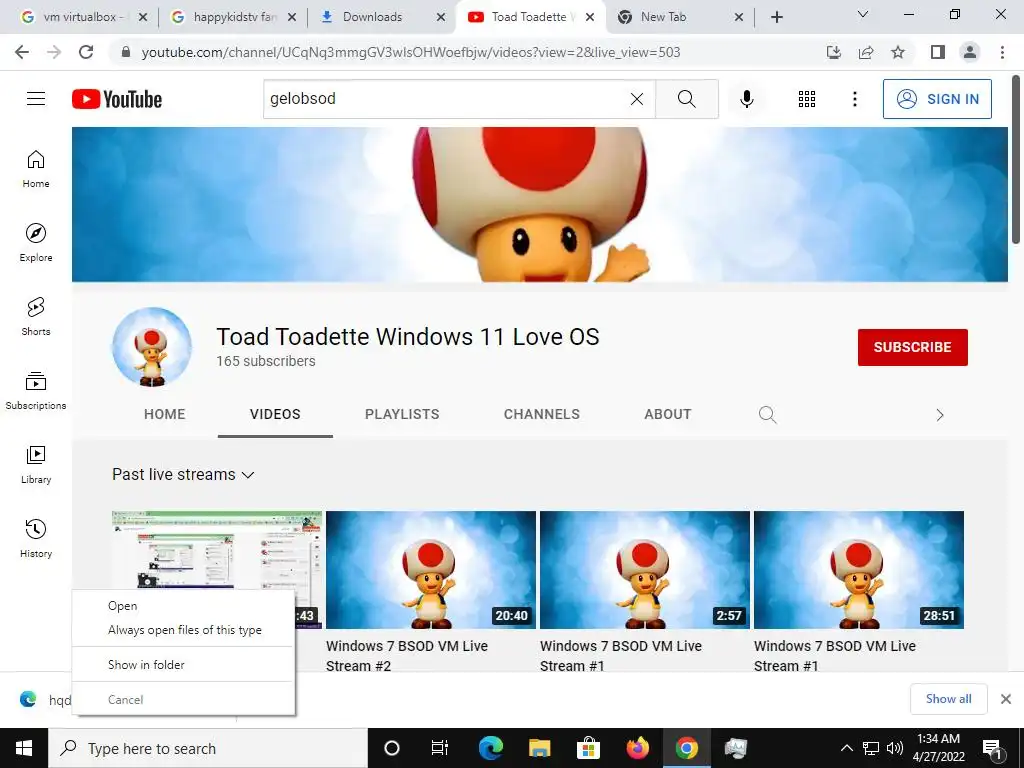Open the 28:51 video thumbnail
This screenshot has width=1024, height=768.
point(859,570)
